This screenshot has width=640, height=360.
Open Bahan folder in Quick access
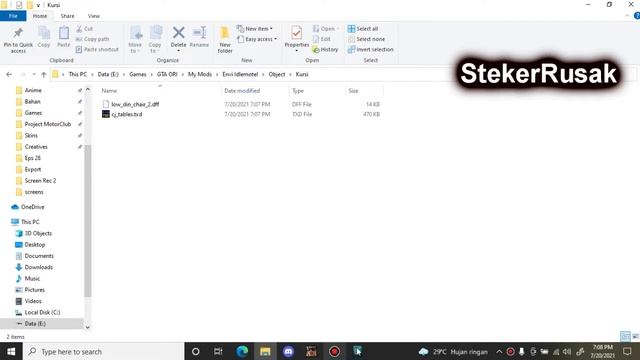(32, 102)
